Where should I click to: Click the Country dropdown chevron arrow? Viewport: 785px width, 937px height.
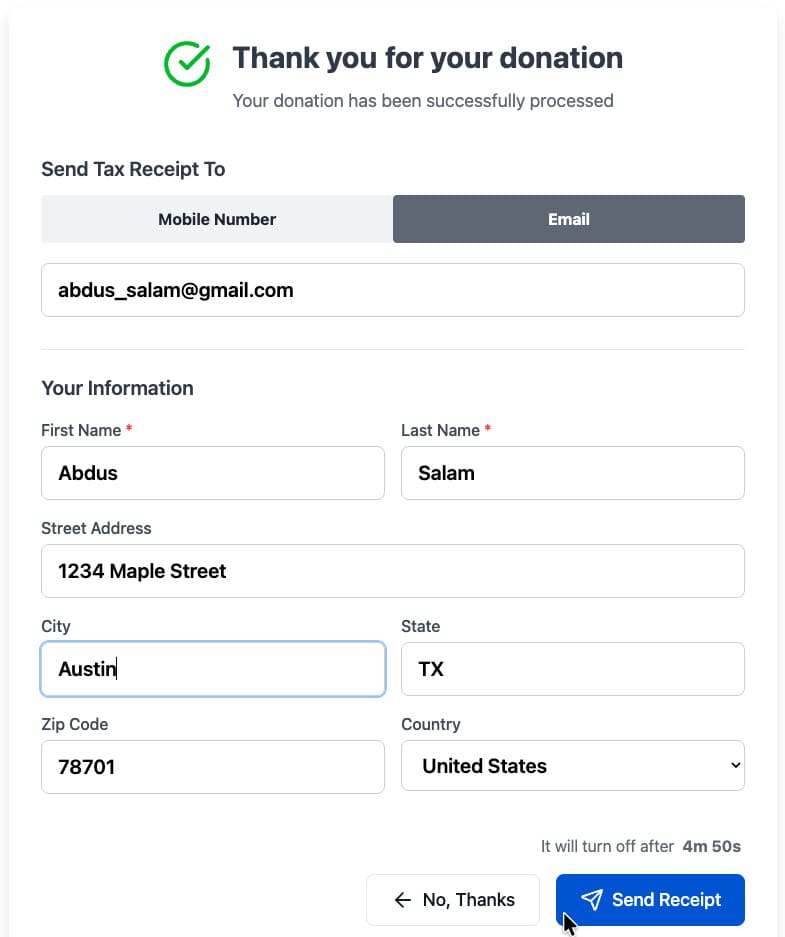pyautogui.click(x=735, y=765)
